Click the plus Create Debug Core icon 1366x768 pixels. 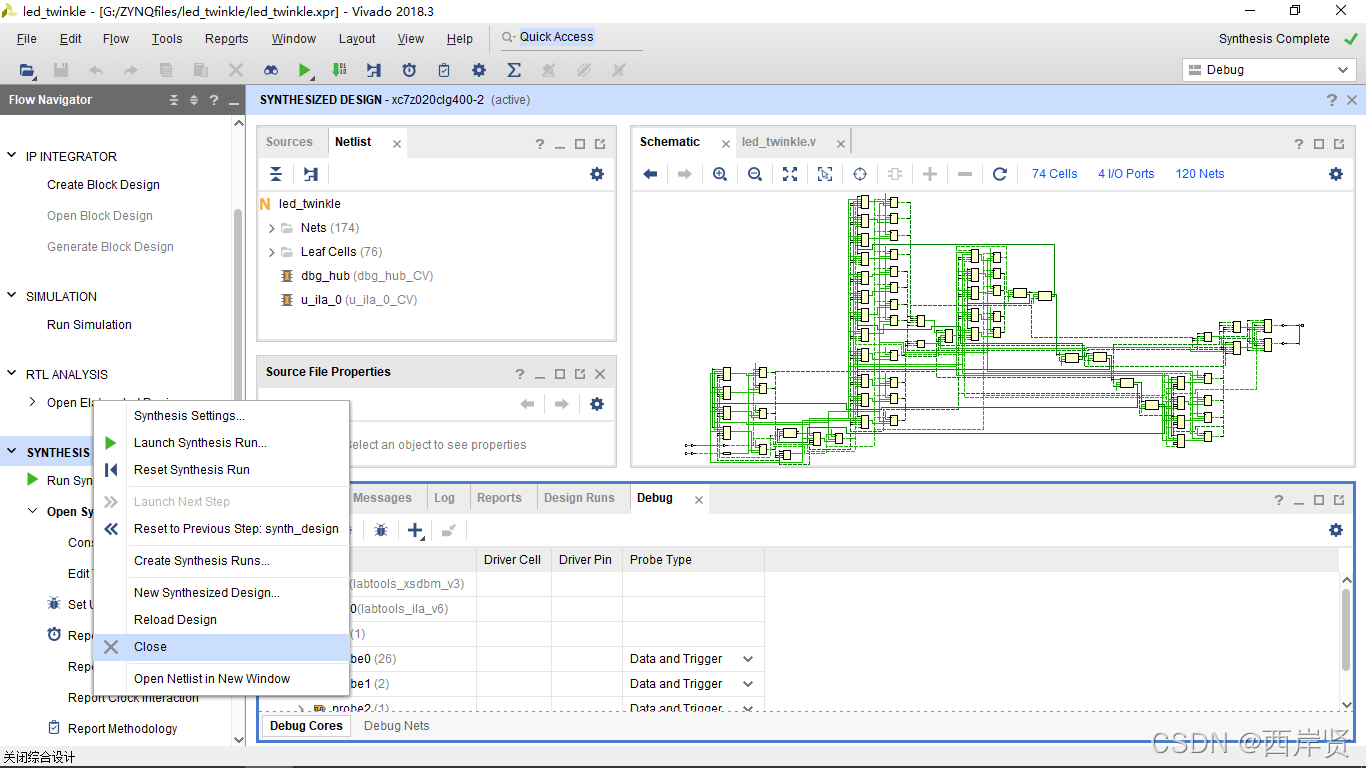click(416, 530)
